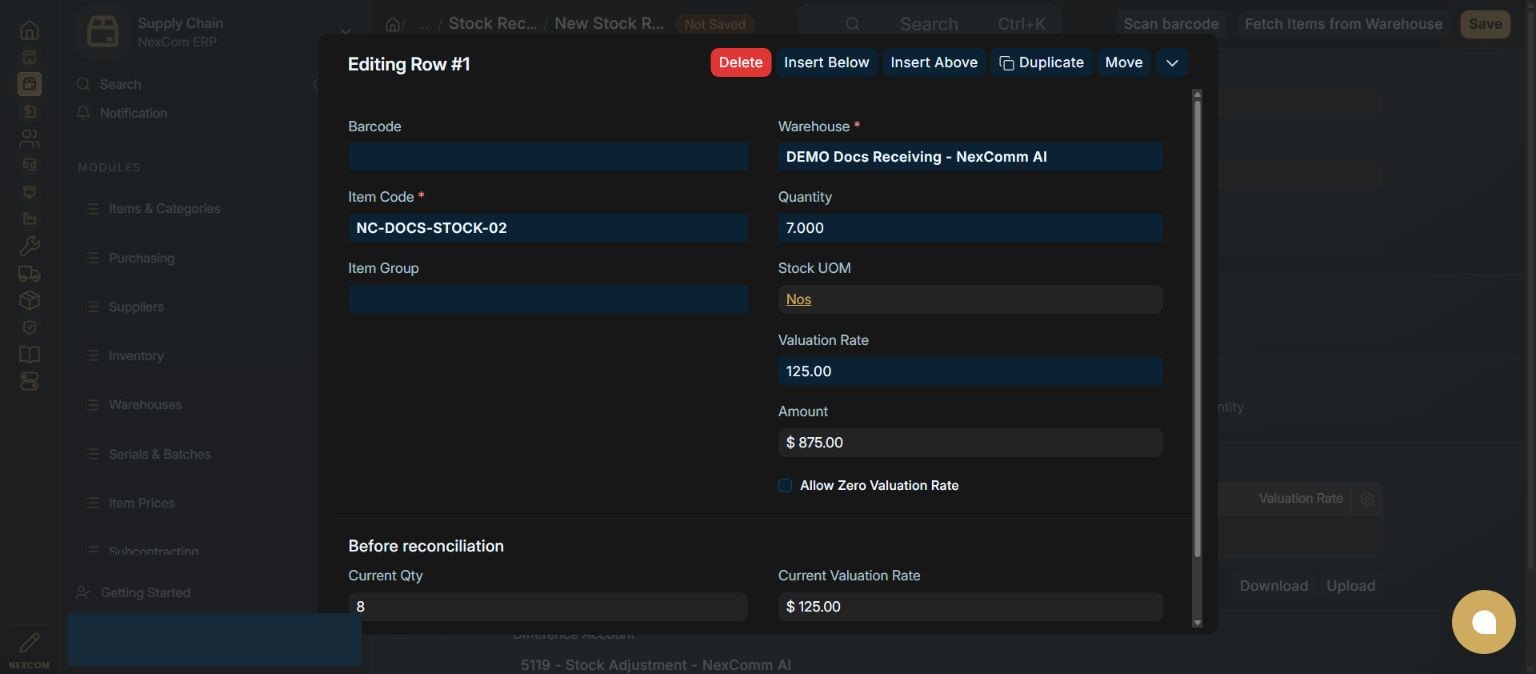
Task: Click Insert Above button
Action: (x=934, y=62)
